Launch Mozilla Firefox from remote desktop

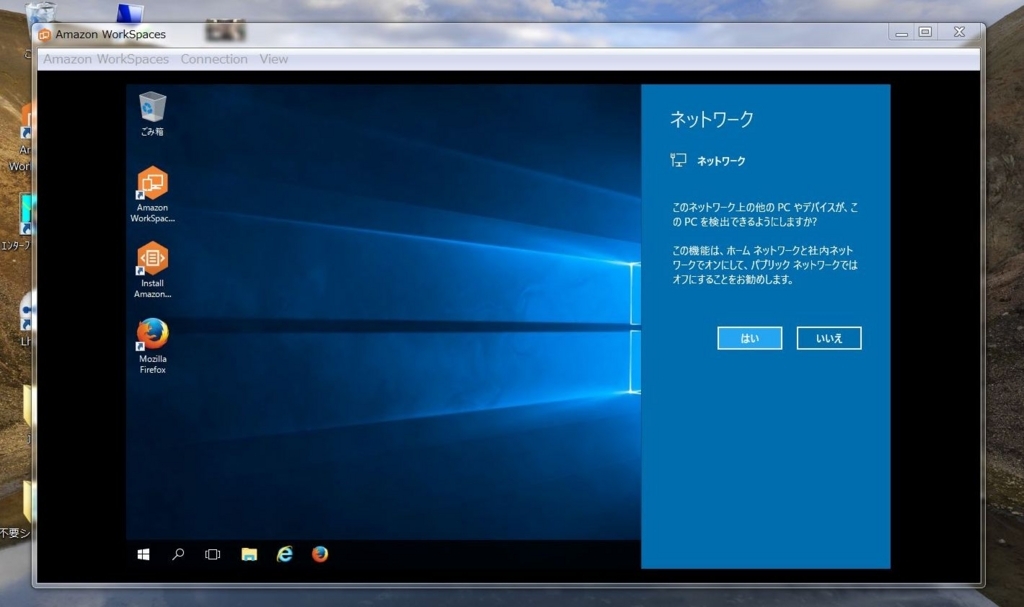(152, 346)
